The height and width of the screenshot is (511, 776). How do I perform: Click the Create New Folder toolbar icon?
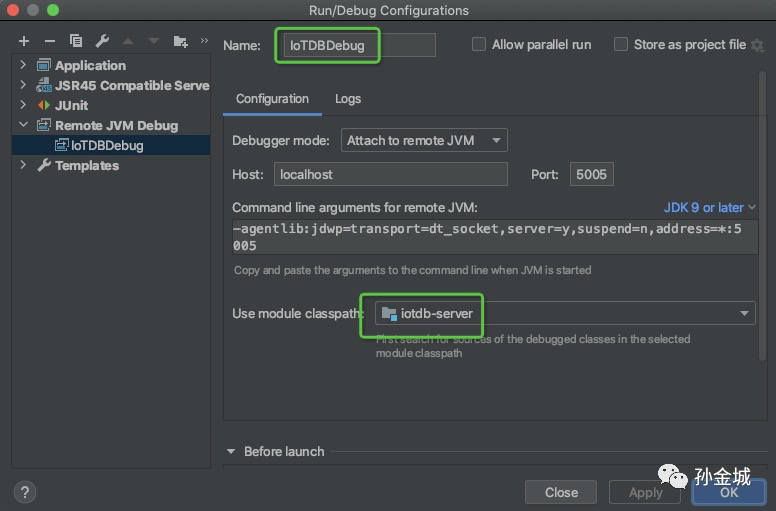[180, 41]
